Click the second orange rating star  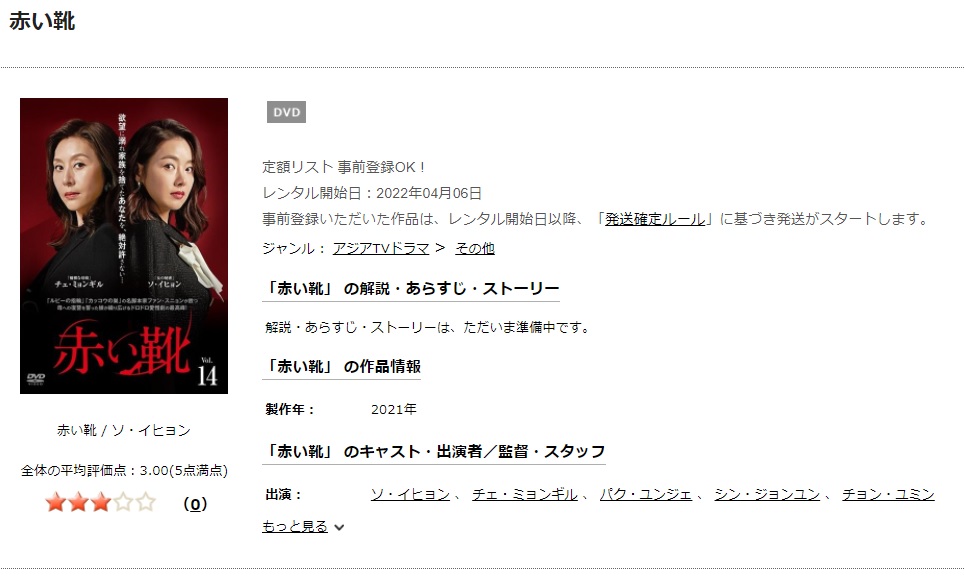78,503
